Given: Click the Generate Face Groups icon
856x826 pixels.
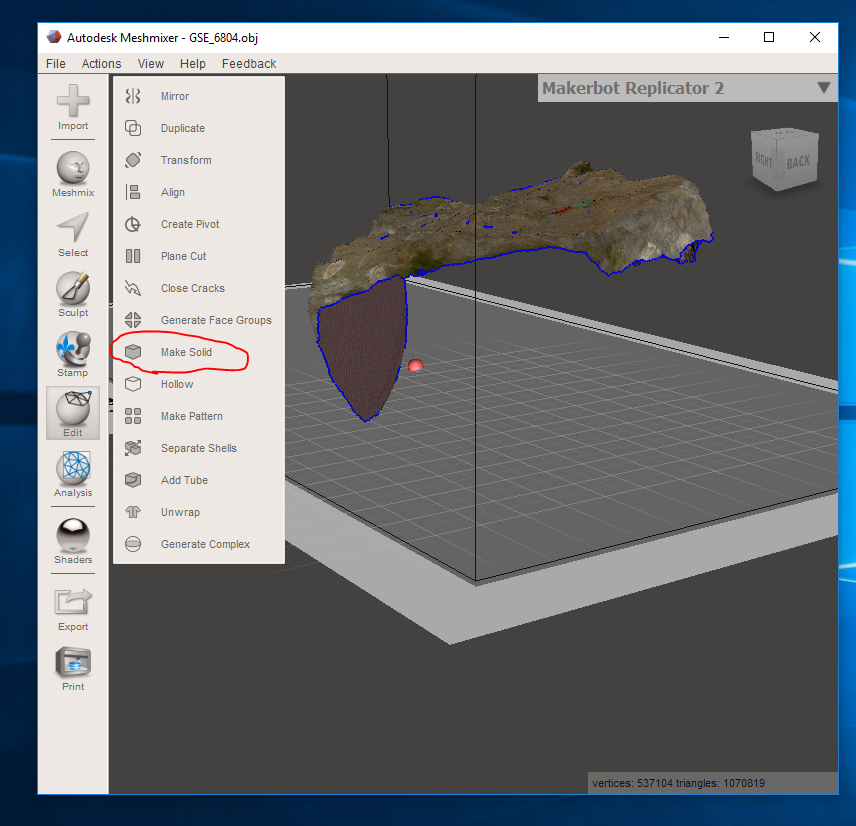Looking at the screenshot, I should pos(133,320).
